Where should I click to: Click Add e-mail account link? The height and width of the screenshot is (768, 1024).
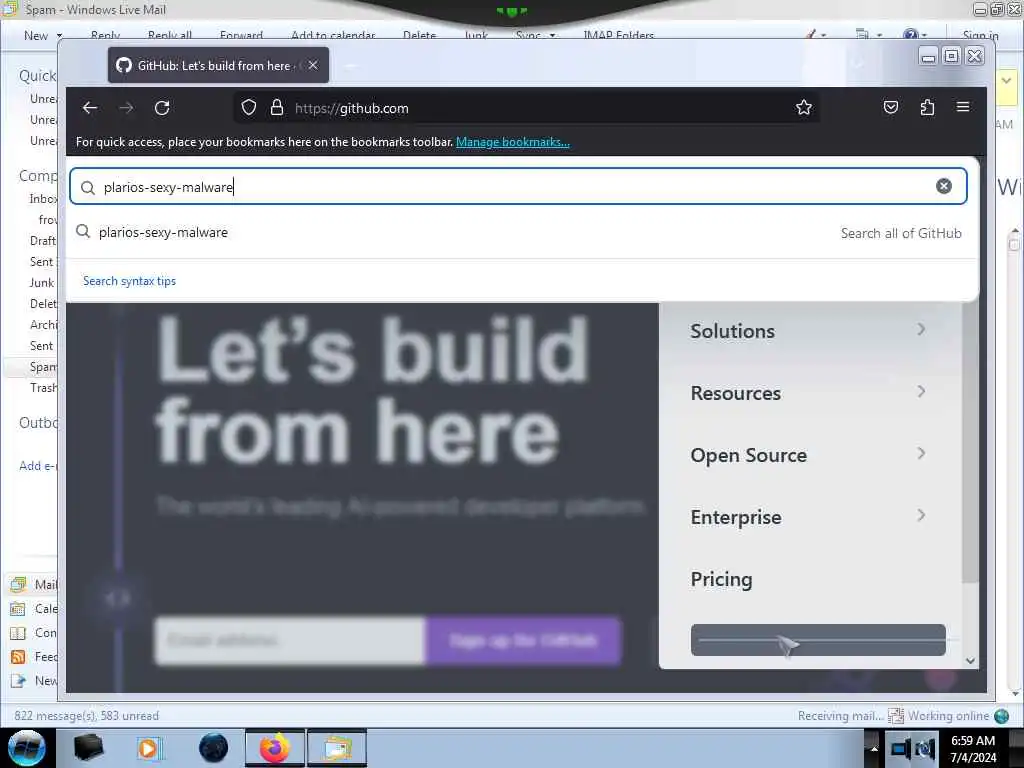[x=38, y=466]
